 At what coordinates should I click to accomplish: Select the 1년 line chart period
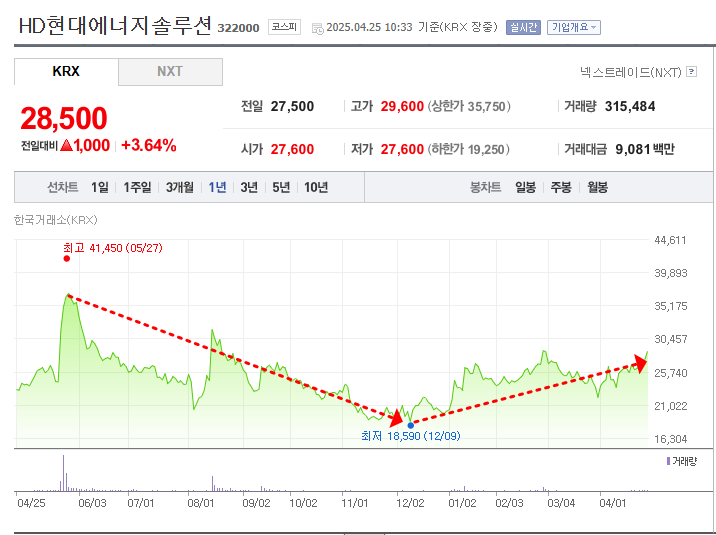[x=217, y=187]
